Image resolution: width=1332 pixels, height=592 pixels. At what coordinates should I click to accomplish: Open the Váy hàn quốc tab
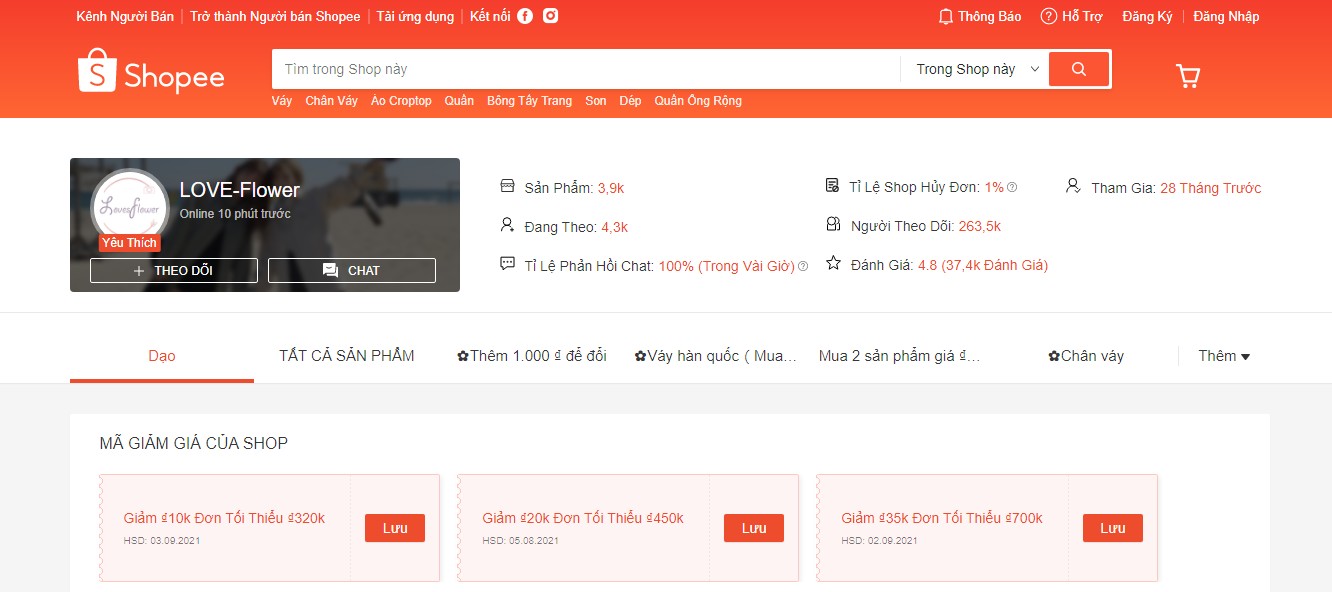(x=716, y=356)
